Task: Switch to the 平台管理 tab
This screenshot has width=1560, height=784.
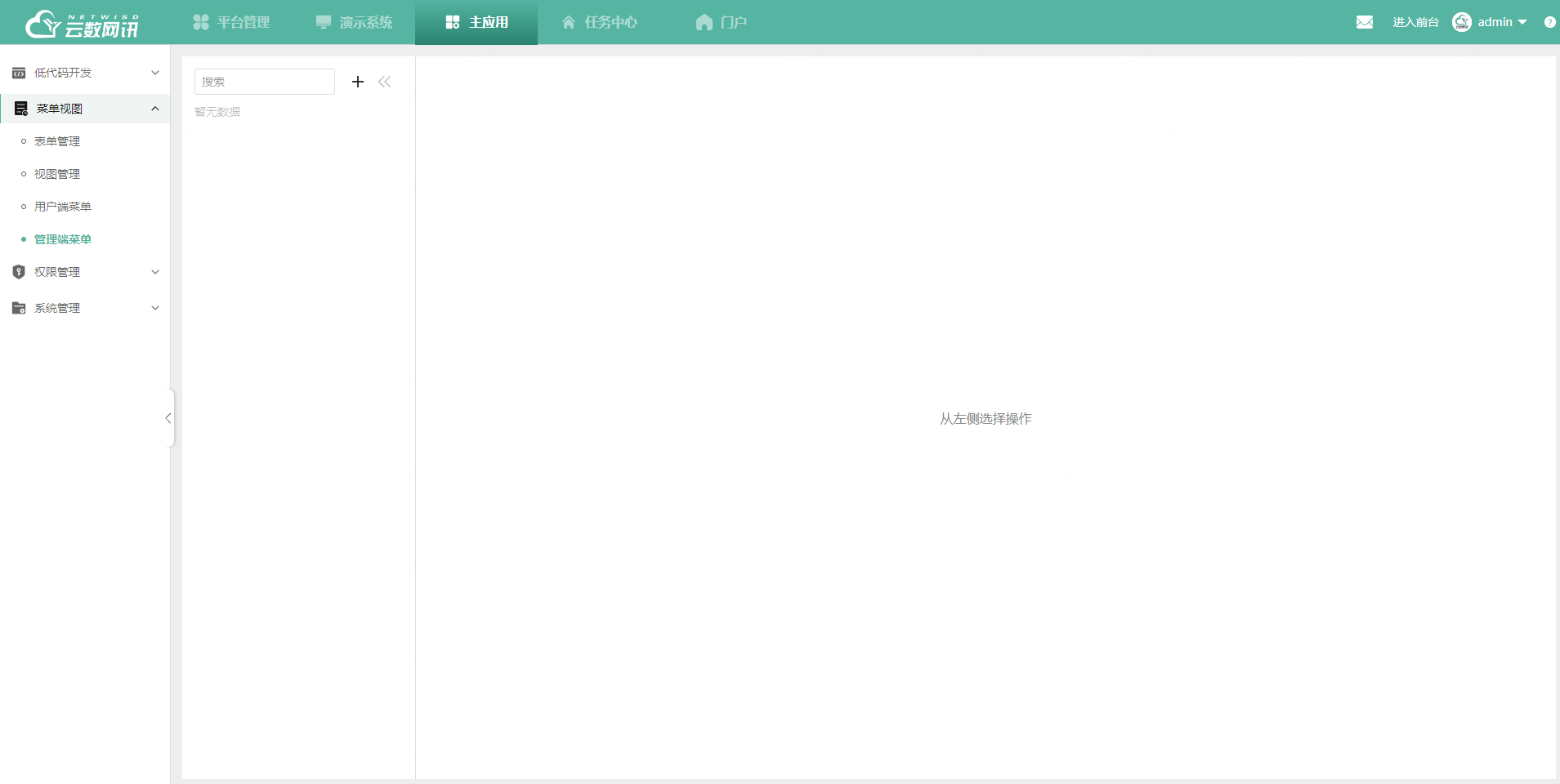Action: coord(232,21)
